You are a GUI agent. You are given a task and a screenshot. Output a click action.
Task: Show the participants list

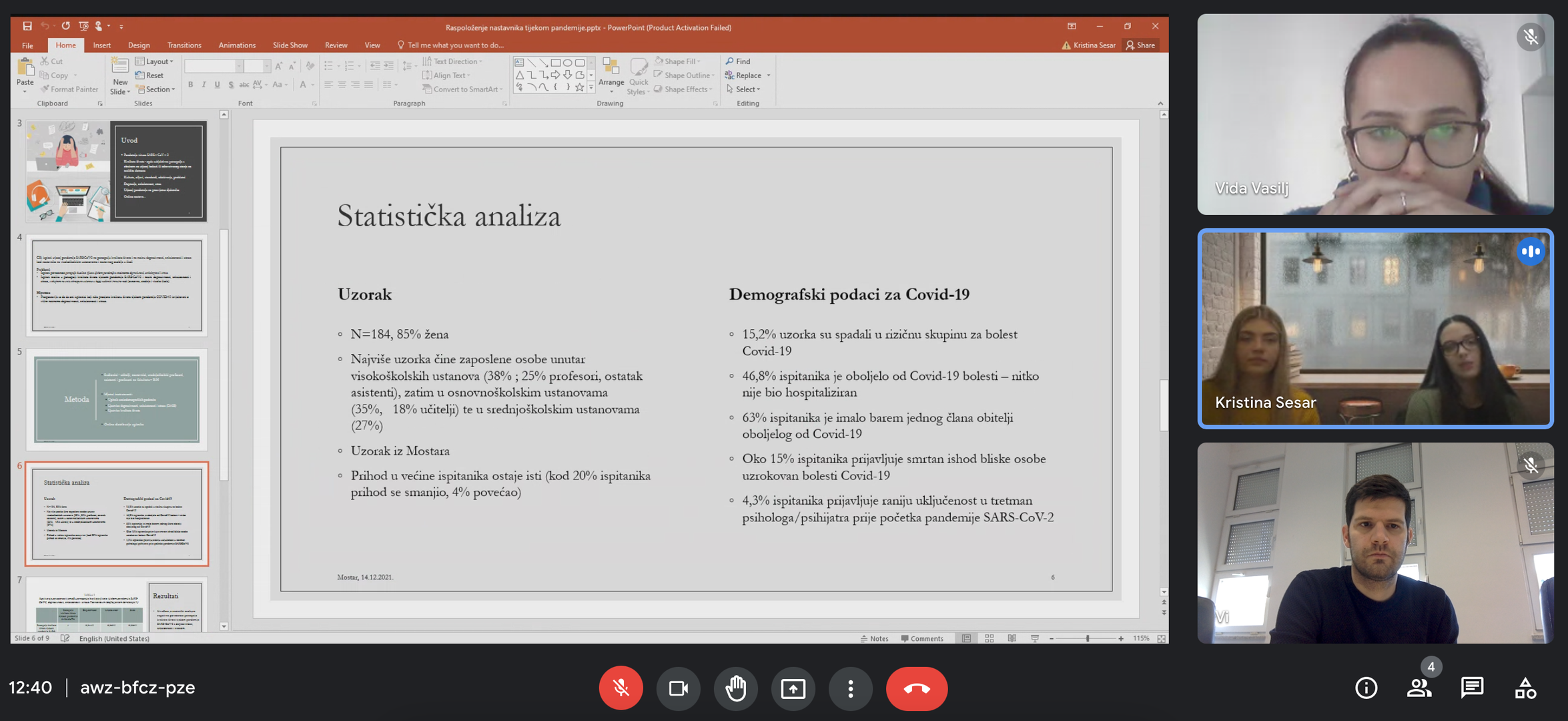pos(1419,688)
